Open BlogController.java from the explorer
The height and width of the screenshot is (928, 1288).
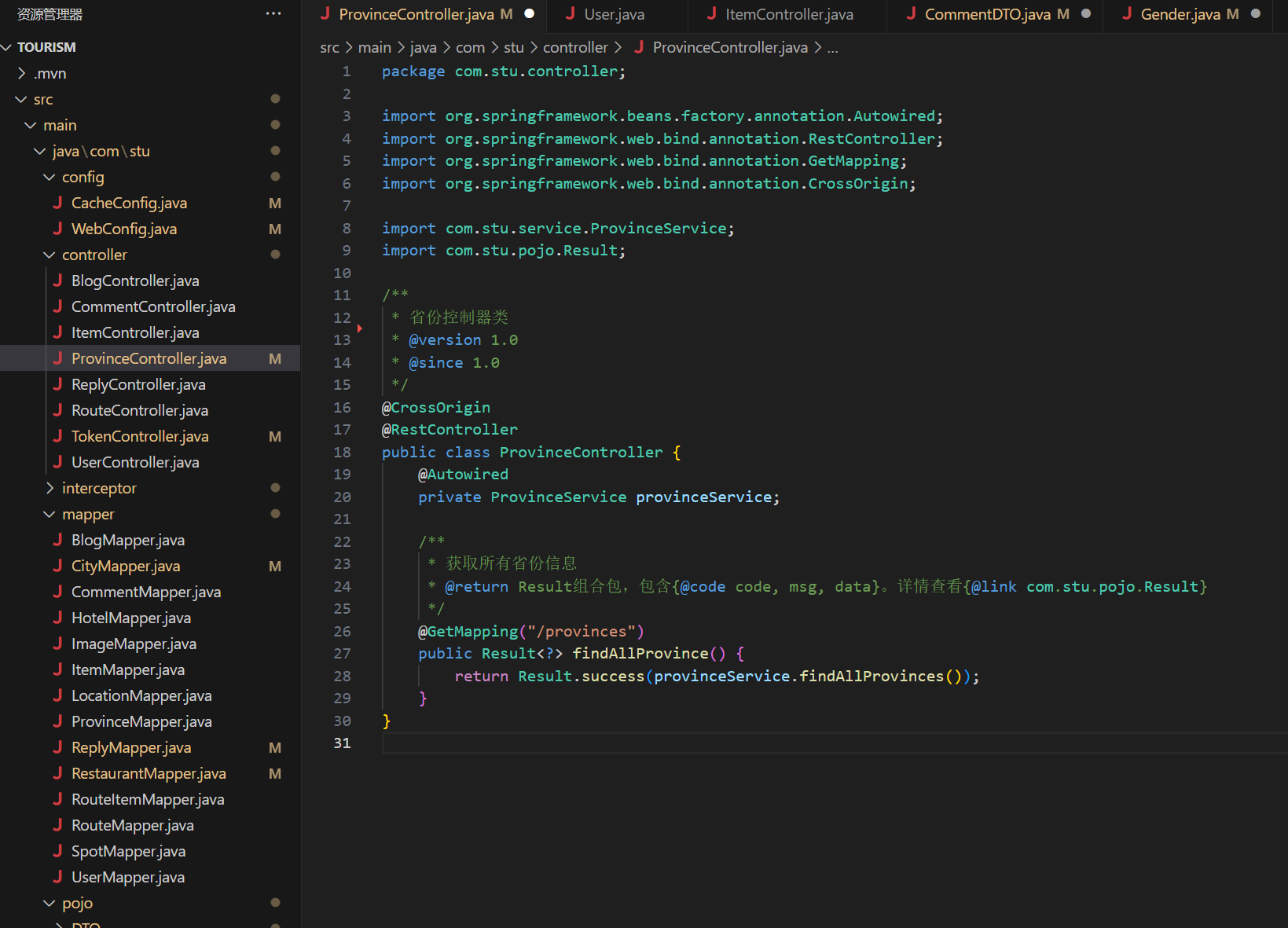(x=135, y=281)
